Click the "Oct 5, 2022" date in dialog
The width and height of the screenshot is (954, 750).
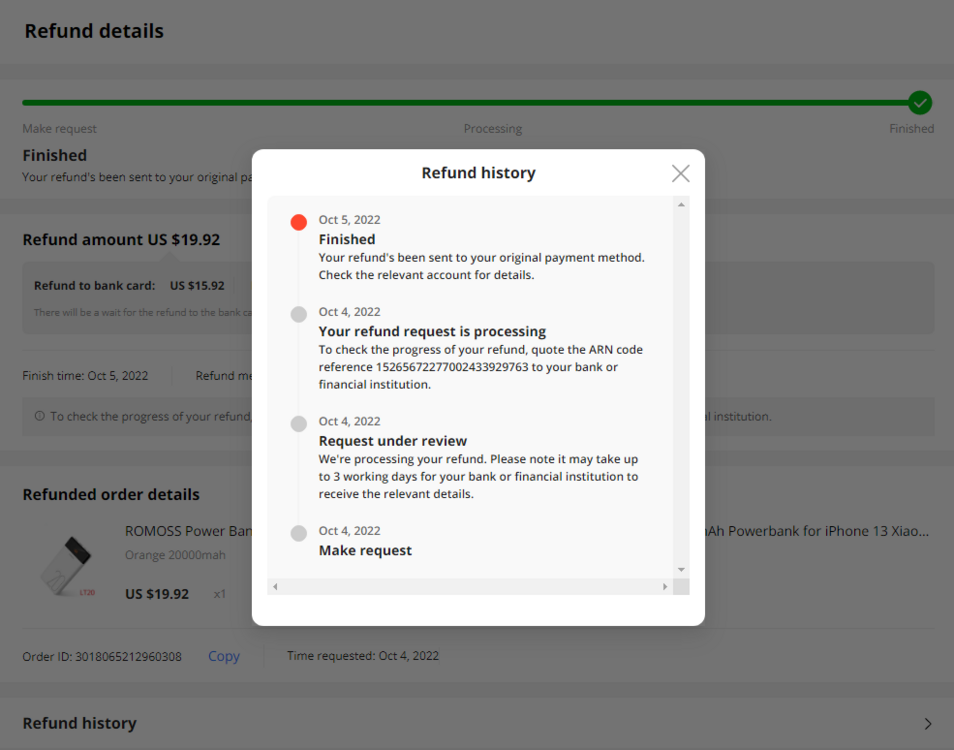349,220
